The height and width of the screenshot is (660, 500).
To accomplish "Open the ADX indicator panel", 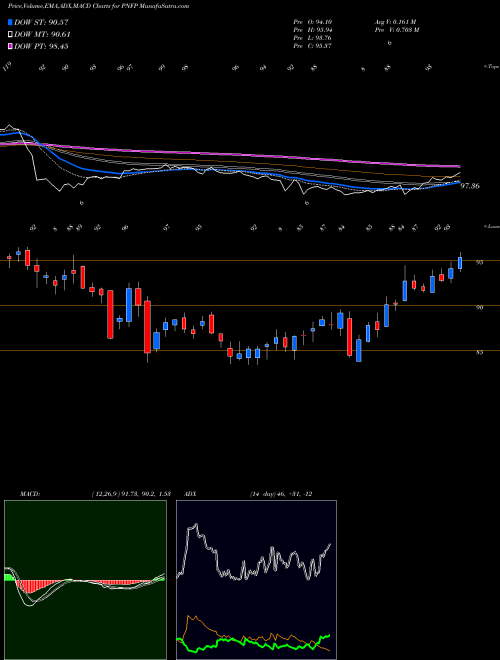I will (256, 580).
